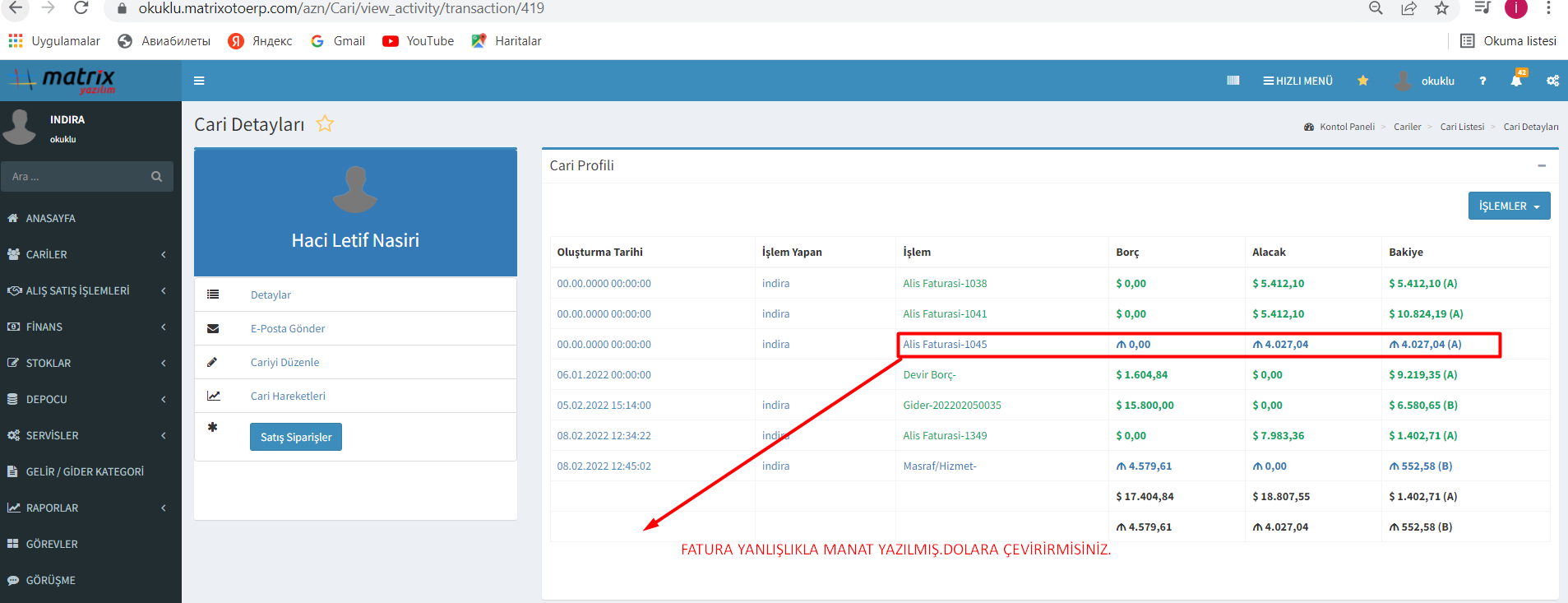Favorite the Cari Detayları page star
Image resolution: width=1568 pixels, height=603 pixels.
pyautogui.click(x=325, y=124)
